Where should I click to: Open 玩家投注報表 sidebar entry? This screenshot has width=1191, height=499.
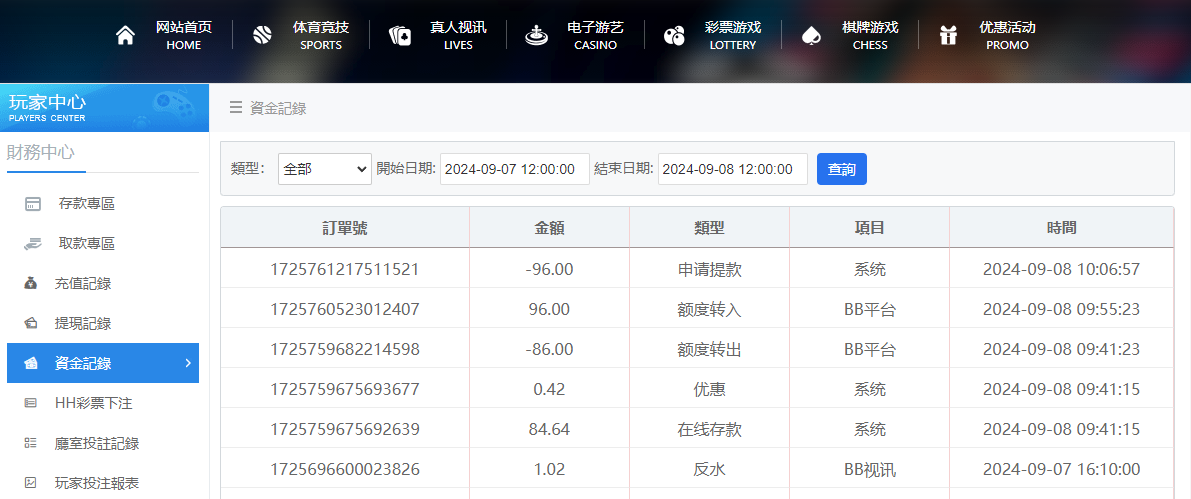coord(96,483)
